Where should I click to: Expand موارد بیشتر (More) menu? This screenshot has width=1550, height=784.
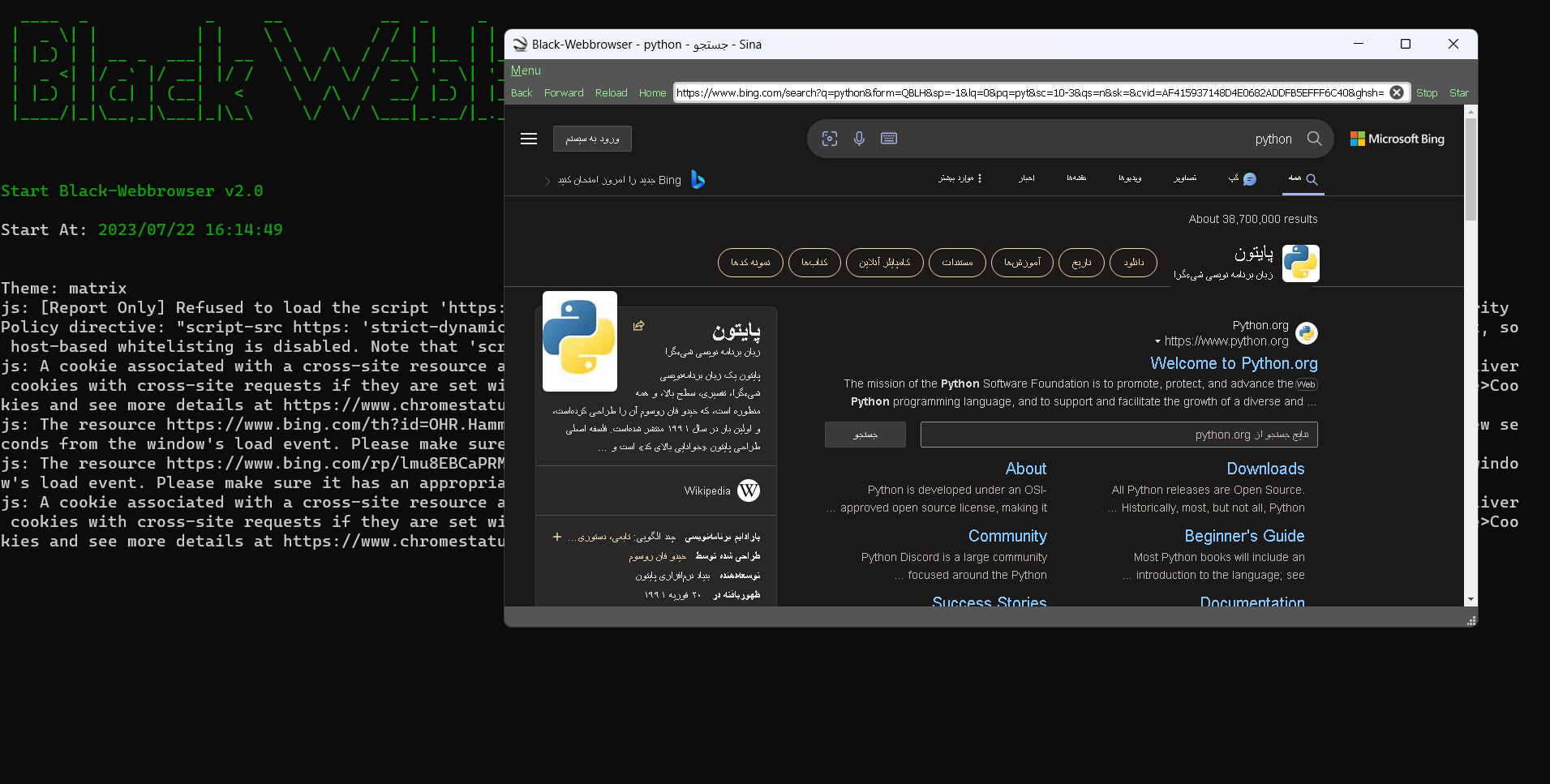click(x=960, y=178)
